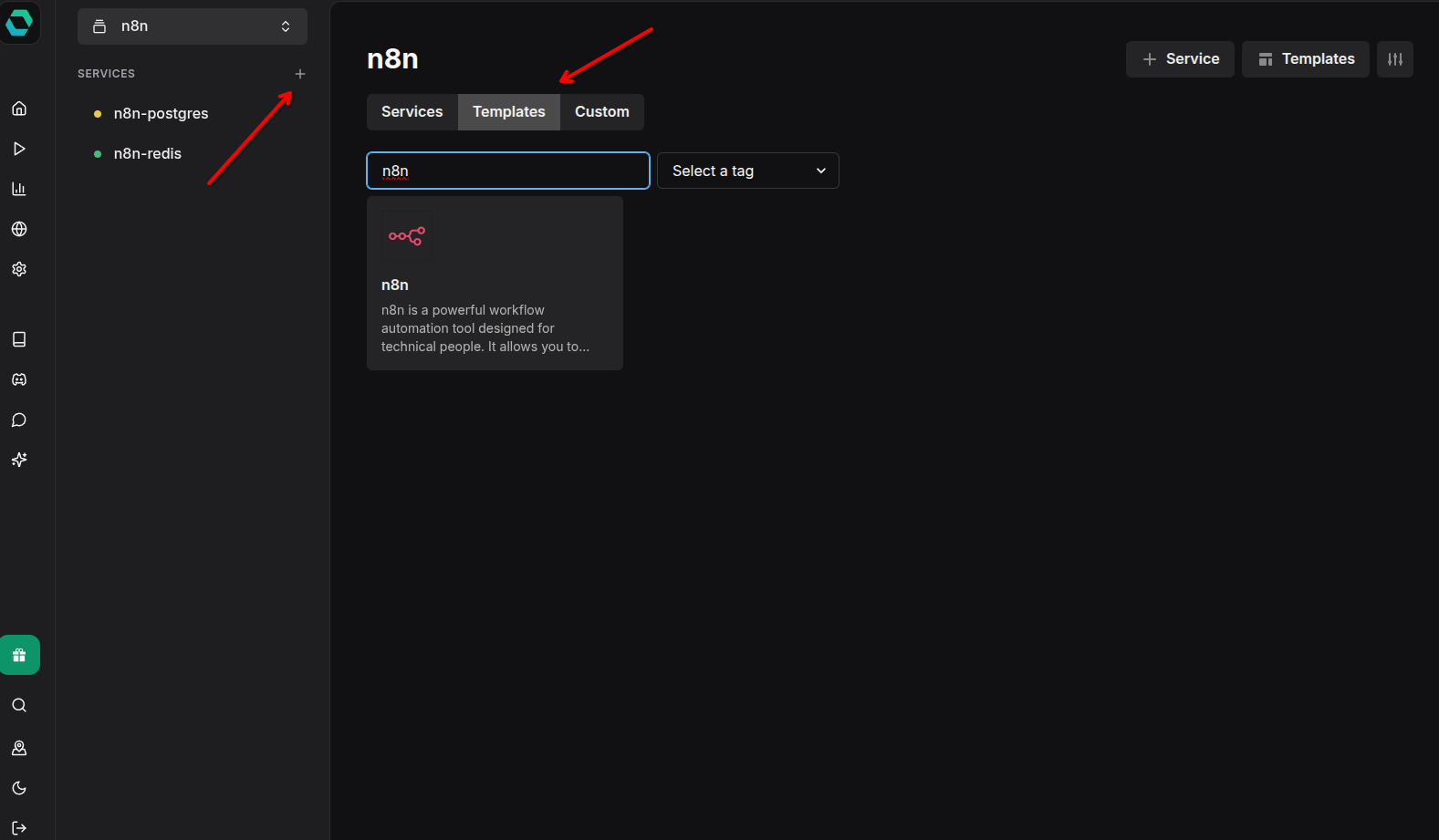1439x840 pixels.
Task: Click the n8n template description text
Action: click(485, 328)
